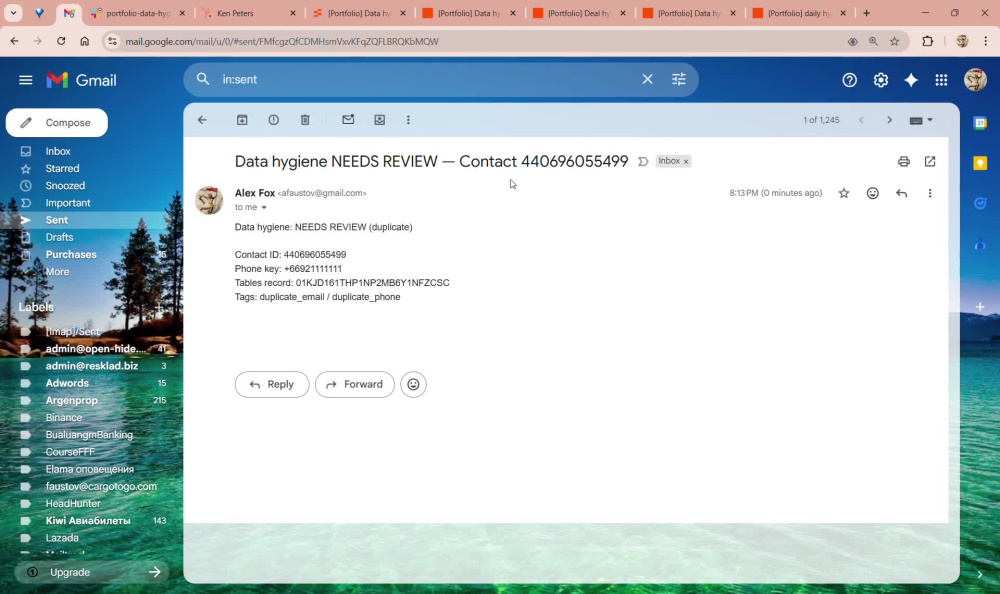Collapse the side panel arrow

pyautogui.click(x=980, y=574)
